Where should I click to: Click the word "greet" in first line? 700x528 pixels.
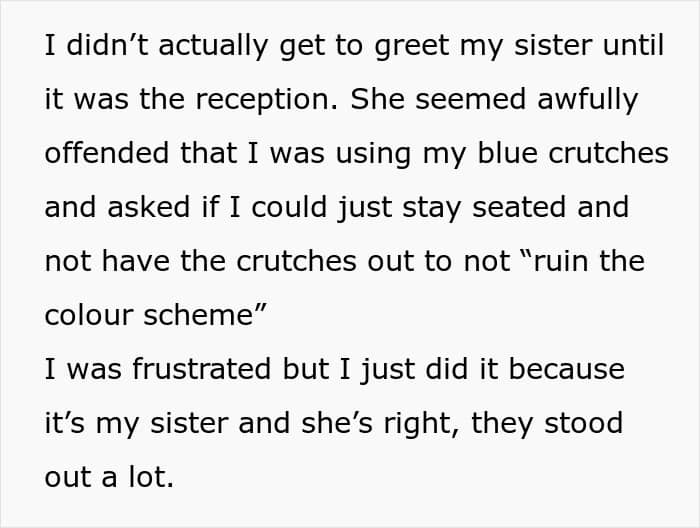[x=412, y=45]
